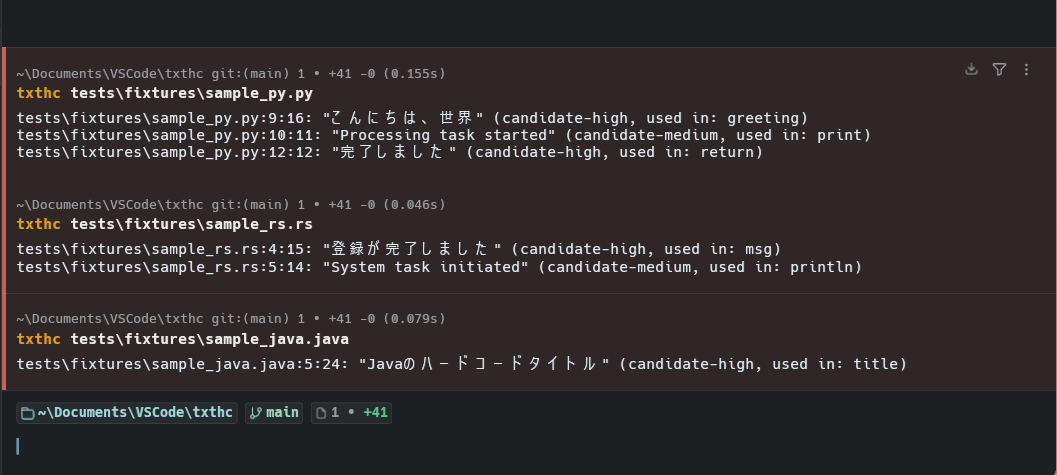
Task: Click the file icon in the changes chip
Action: [x=322, y=413]
